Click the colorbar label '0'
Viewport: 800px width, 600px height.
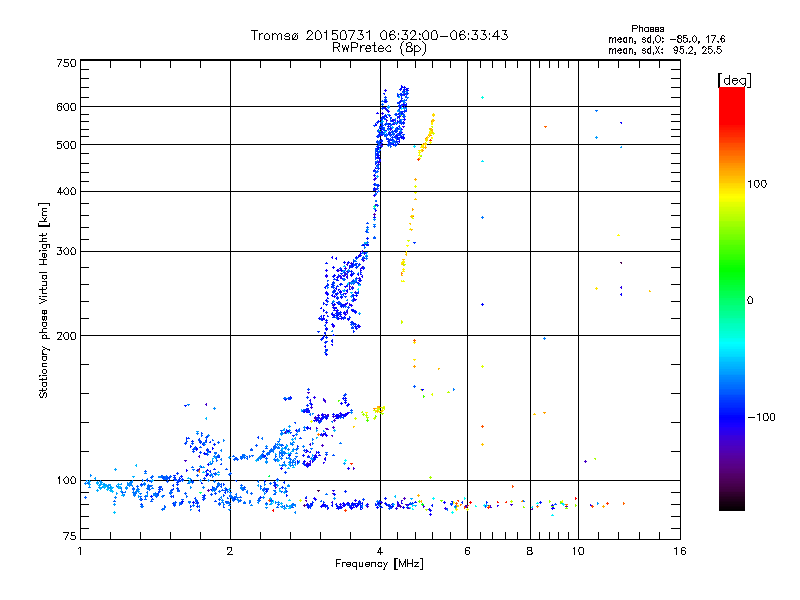tap(750, 300)
